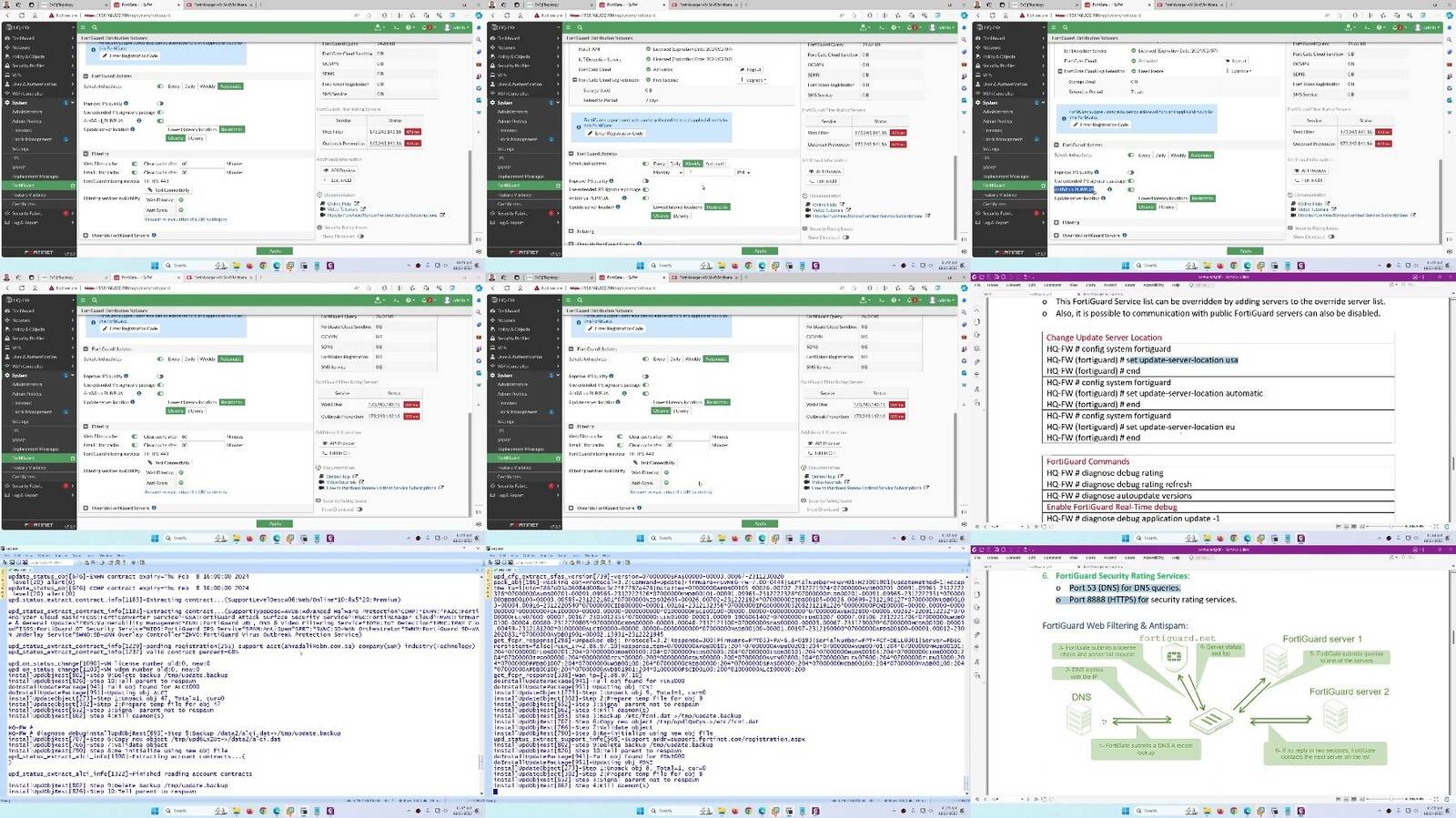
Task: Click the API Preview button in the first frame
Action: coord(339,170)
